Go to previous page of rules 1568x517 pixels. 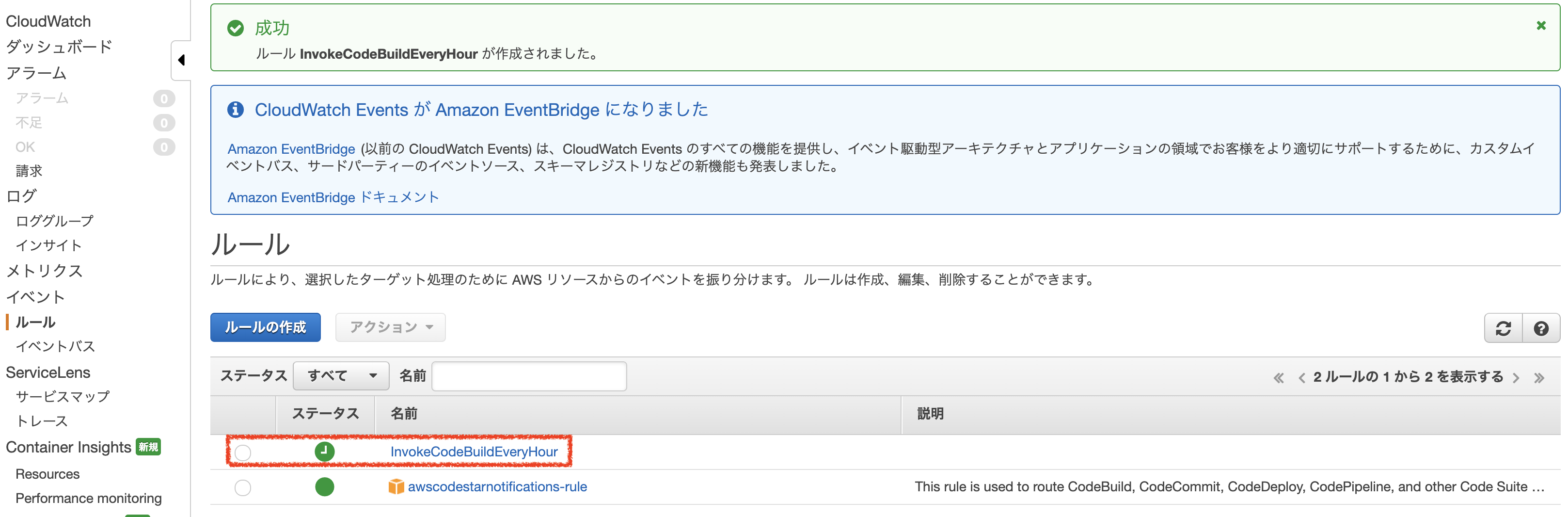[1301, 378]
